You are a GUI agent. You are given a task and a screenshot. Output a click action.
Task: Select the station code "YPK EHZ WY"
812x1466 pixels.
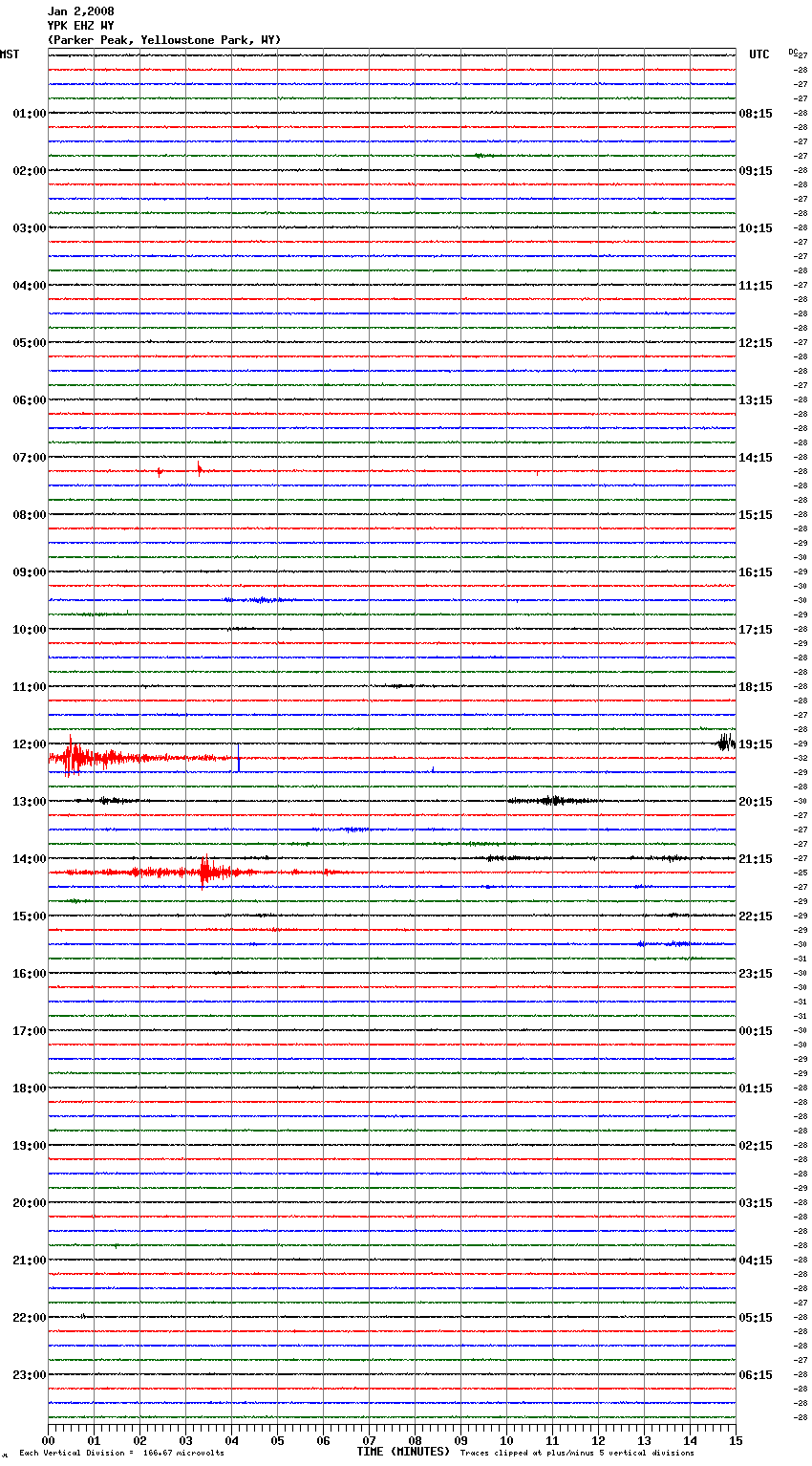(x=80, y=26)
